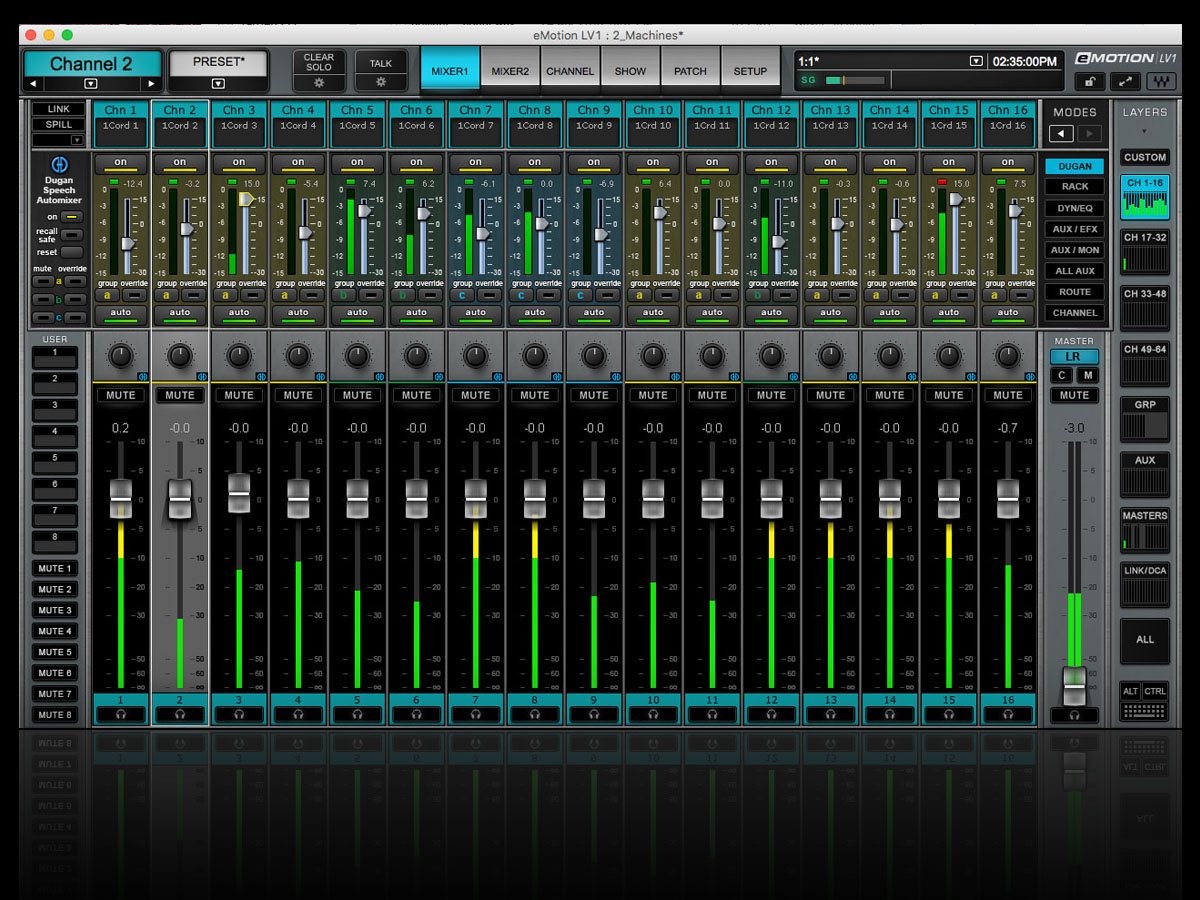1200x900 pixels.
Task: Open the PATCH tab
Action: pyautogui.click(x=690, y=71)
